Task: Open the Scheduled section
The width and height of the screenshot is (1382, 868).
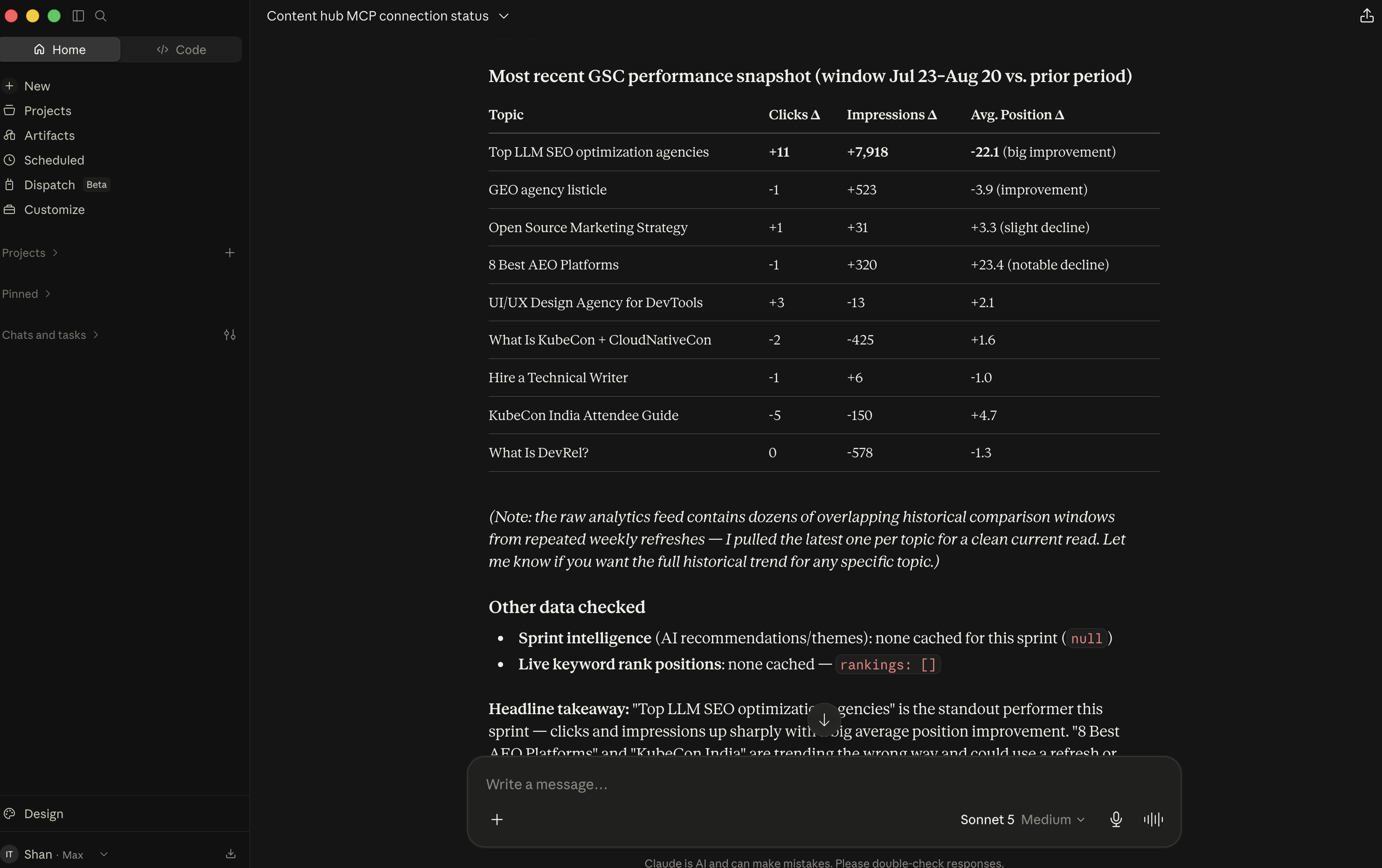Action: click(54, 160)
